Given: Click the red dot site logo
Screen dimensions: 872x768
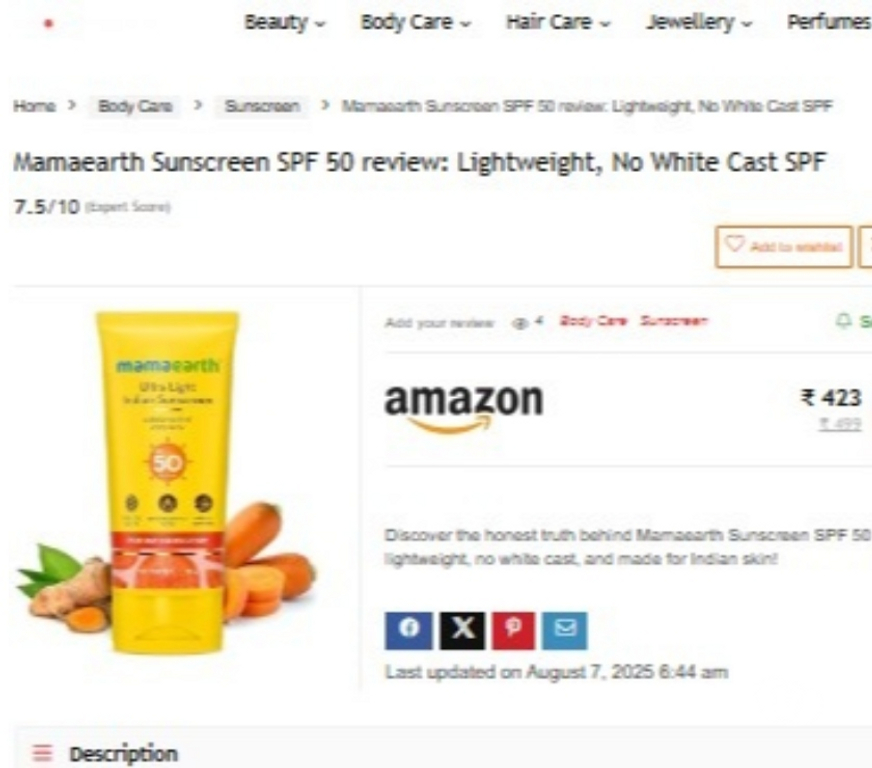Looking at the screenshot, I should pos(48,23).
